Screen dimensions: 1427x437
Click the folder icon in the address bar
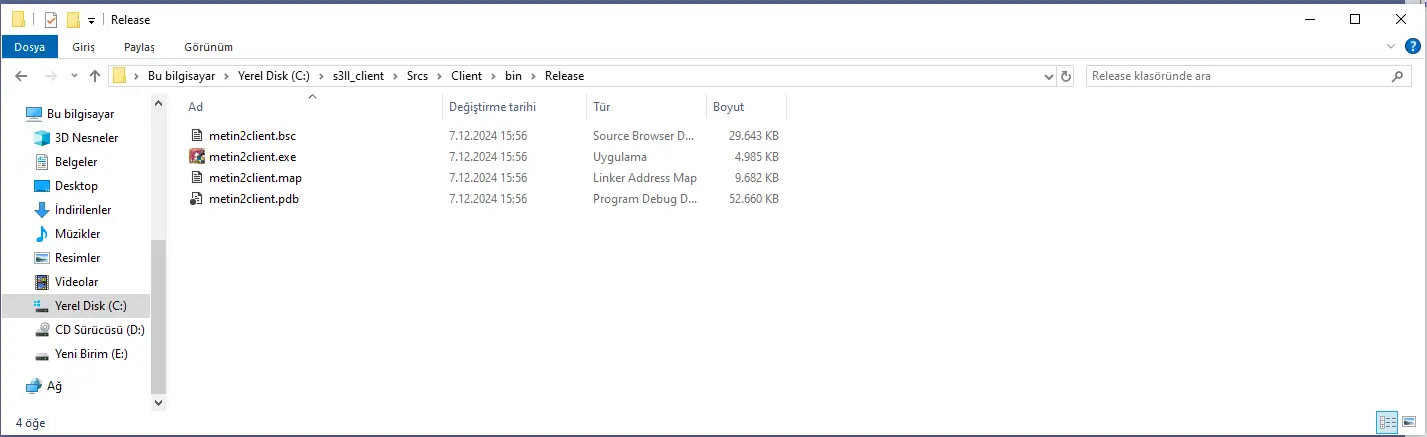click(120, 76)
